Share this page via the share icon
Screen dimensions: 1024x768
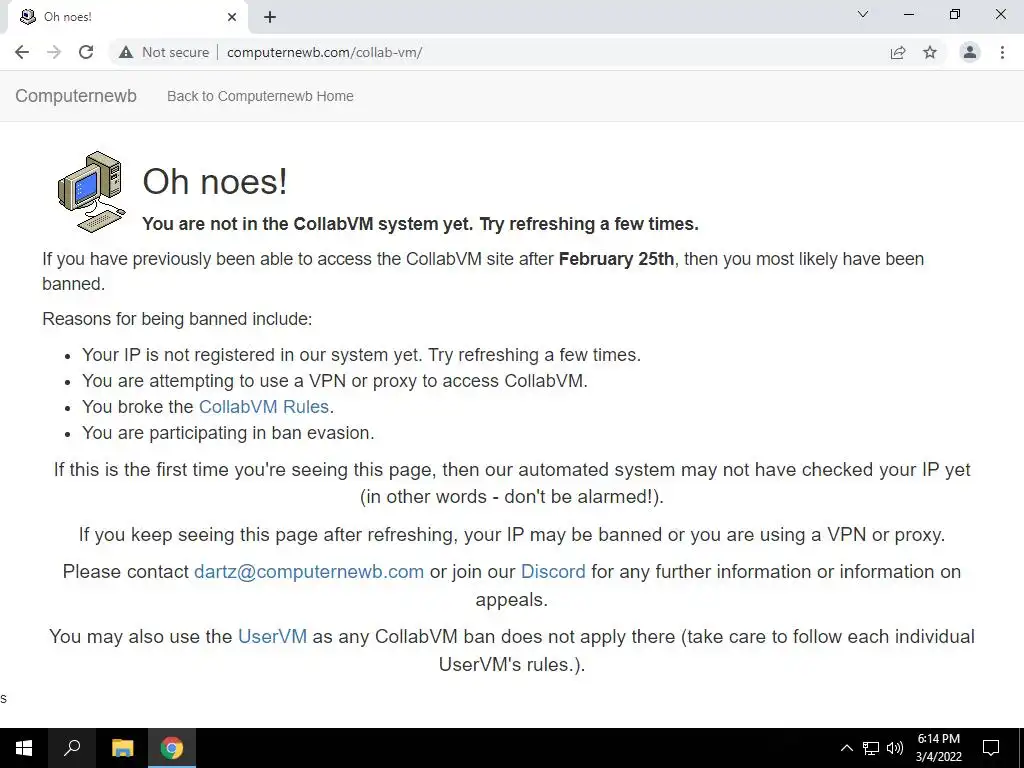[x=898, y=52]
